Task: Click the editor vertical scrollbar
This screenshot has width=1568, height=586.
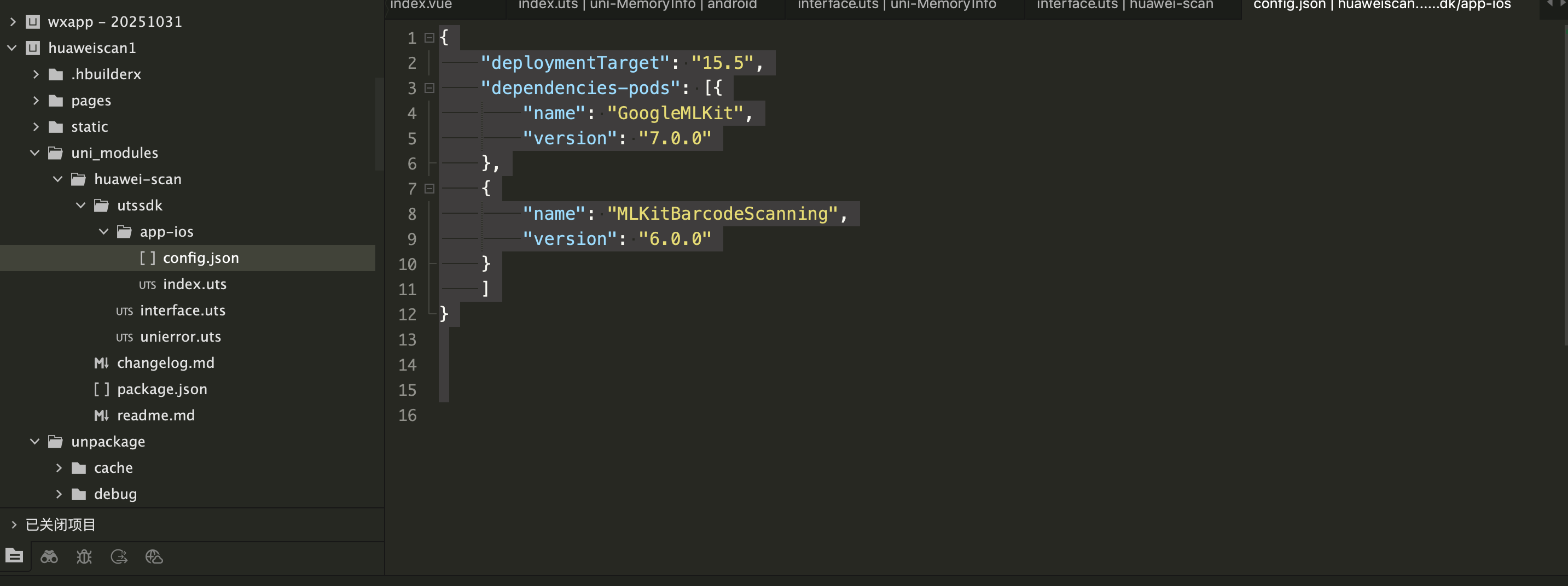Action: 1564,183
